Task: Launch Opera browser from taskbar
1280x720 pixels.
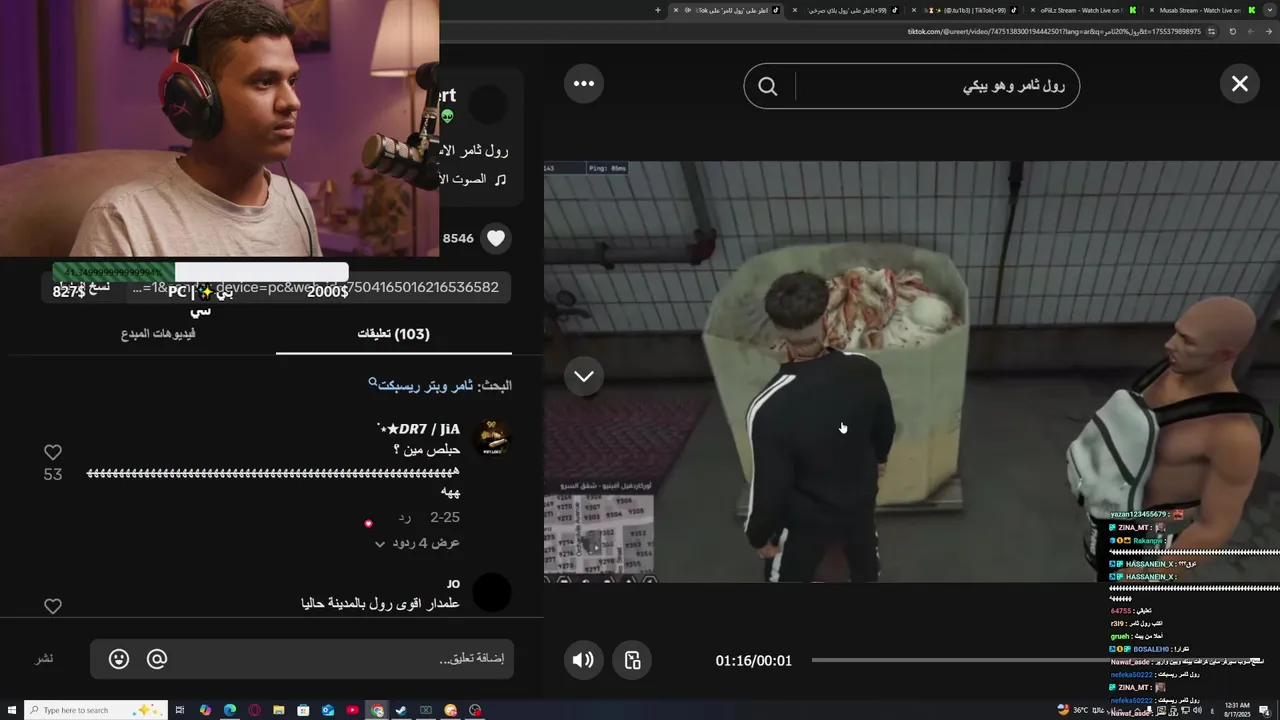Action: pyautogui.click(x=254, y=710)
